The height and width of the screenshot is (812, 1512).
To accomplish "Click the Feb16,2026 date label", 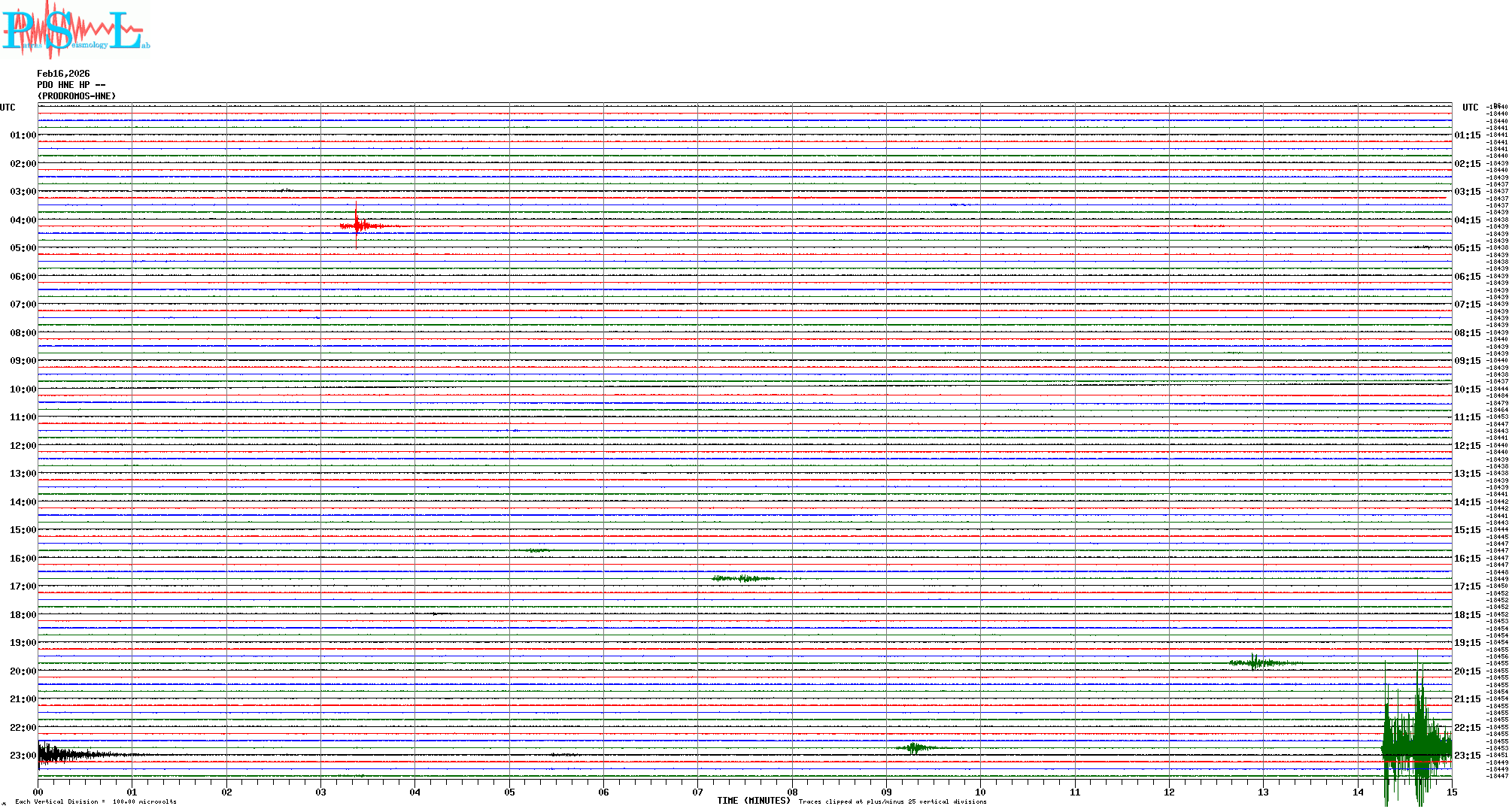I will pyautogui.click(x=63, y=74).
